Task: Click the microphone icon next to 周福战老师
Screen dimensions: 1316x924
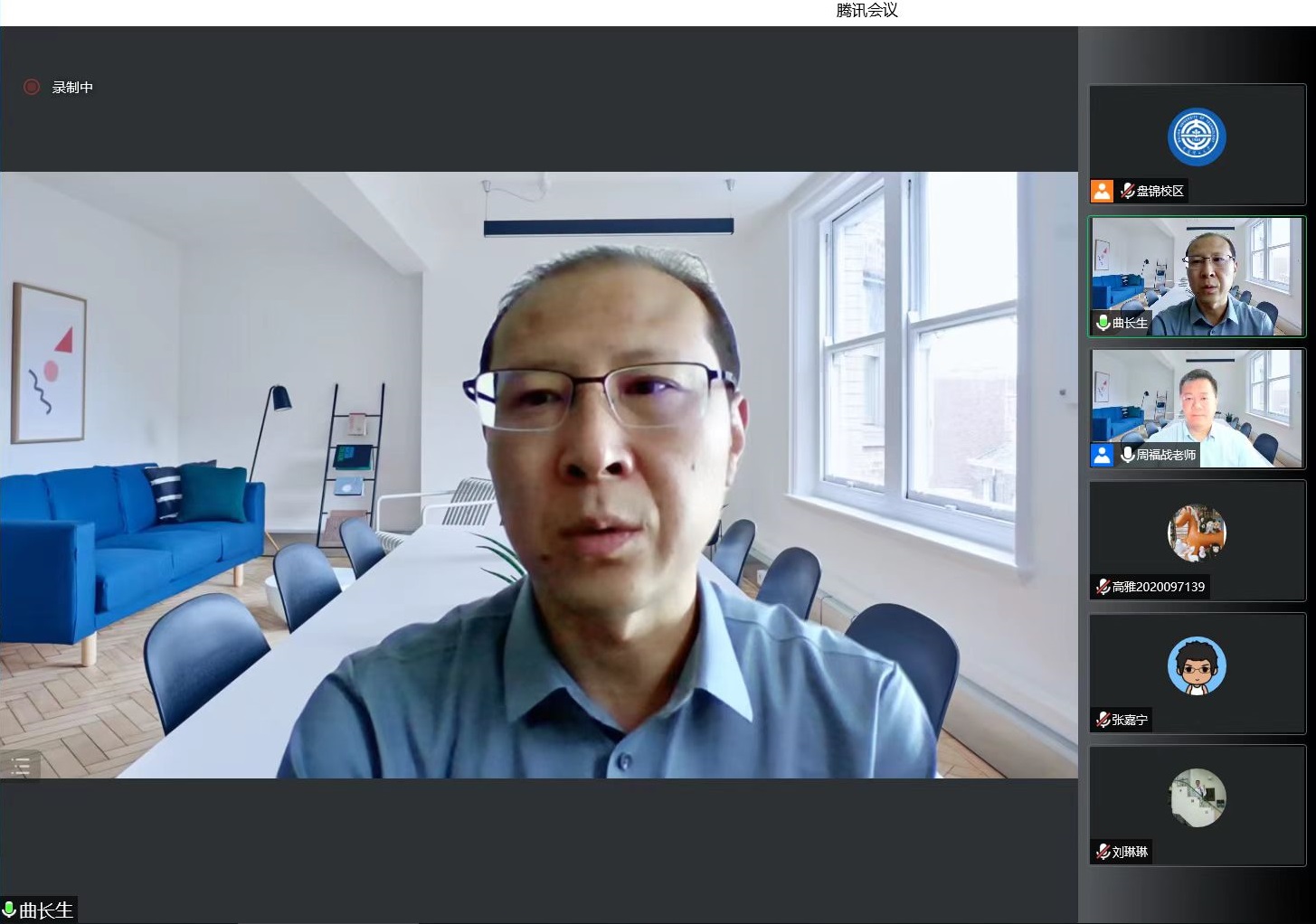Action: [x=1127, y=455]
